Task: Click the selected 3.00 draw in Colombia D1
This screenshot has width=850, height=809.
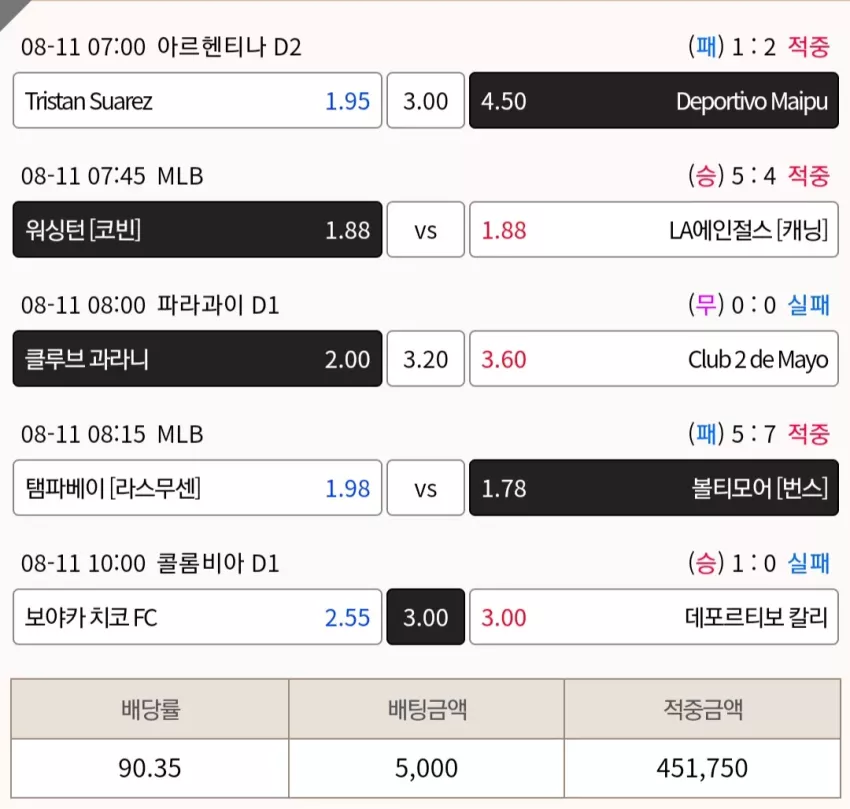Action: (426, 617)
